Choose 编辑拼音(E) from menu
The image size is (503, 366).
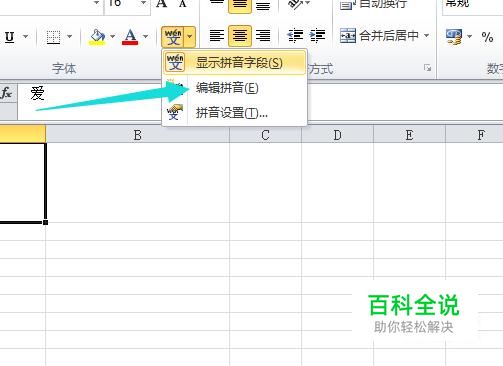click(x=234, y=88)
